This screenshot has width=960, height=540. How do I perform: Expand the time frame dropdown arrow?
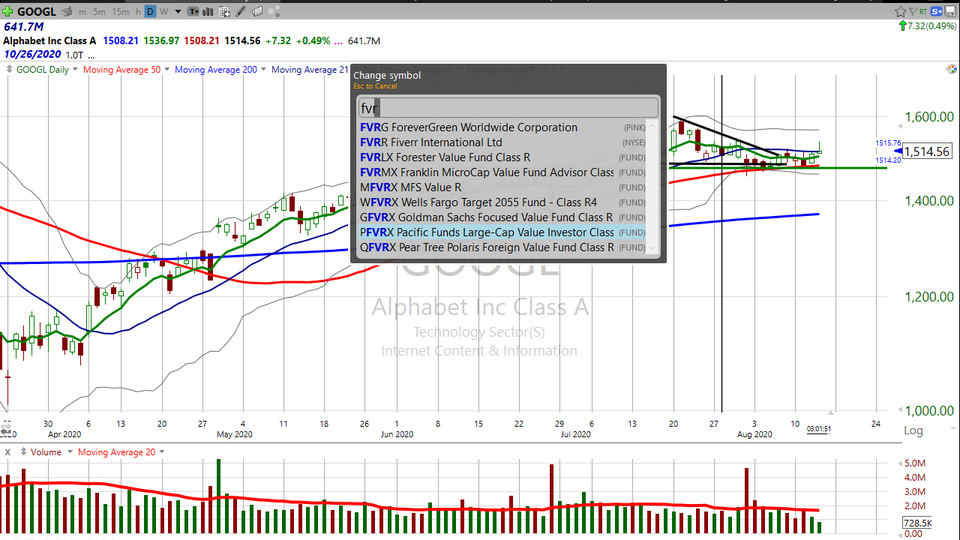(179, 11)
